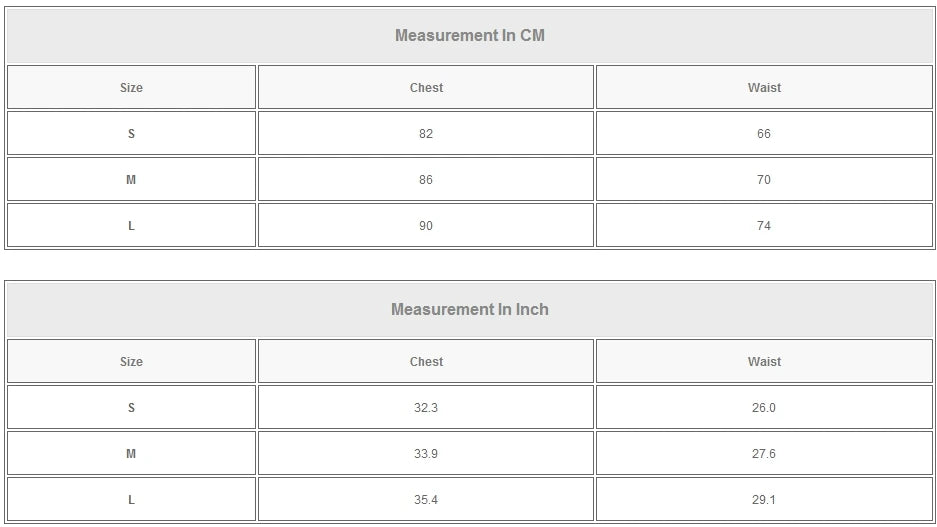937x527 pixels.
Task: Click the cell showing 70
Action: pyautogui.click(x=764, y=180)
